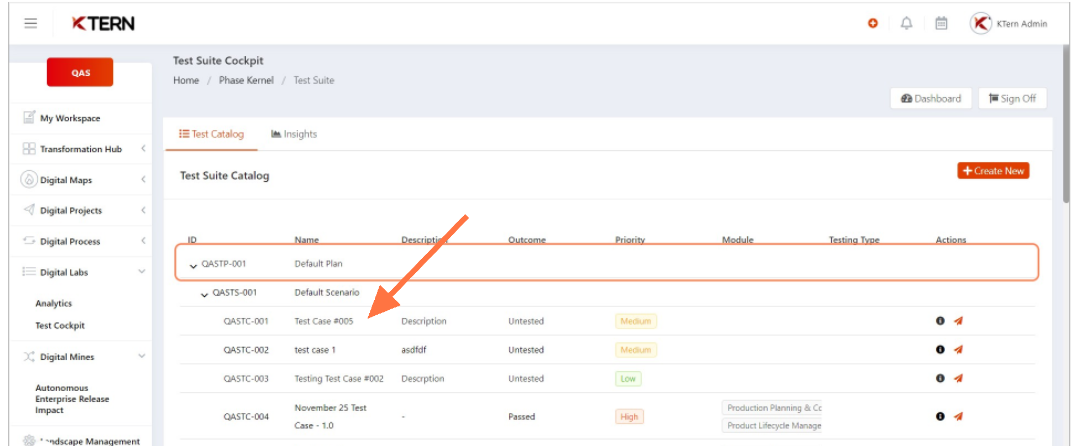The width and height of the screenshot is (1078, 446).
Task: Click the Test Case #005 name
Action: coord(324,321)
